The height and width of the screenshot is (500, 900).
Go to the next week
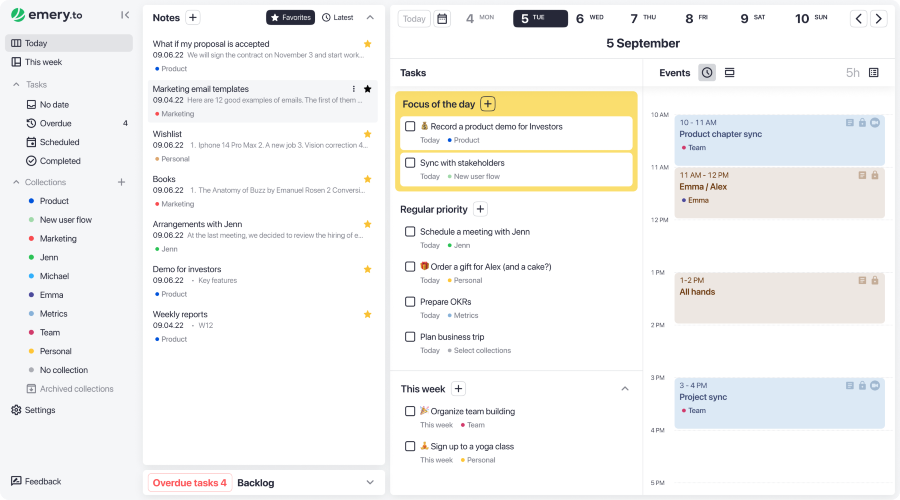[x=878, y=19]
